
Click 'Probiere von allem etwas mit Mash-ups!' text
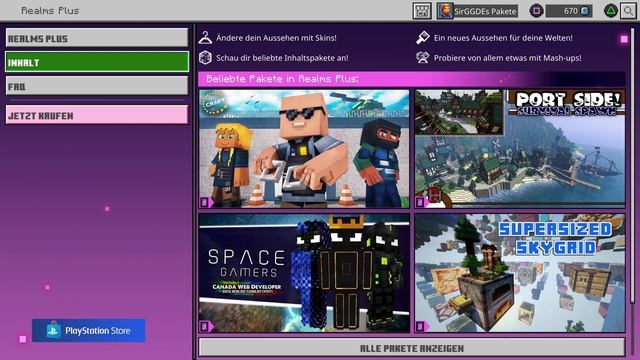point(508,58)
